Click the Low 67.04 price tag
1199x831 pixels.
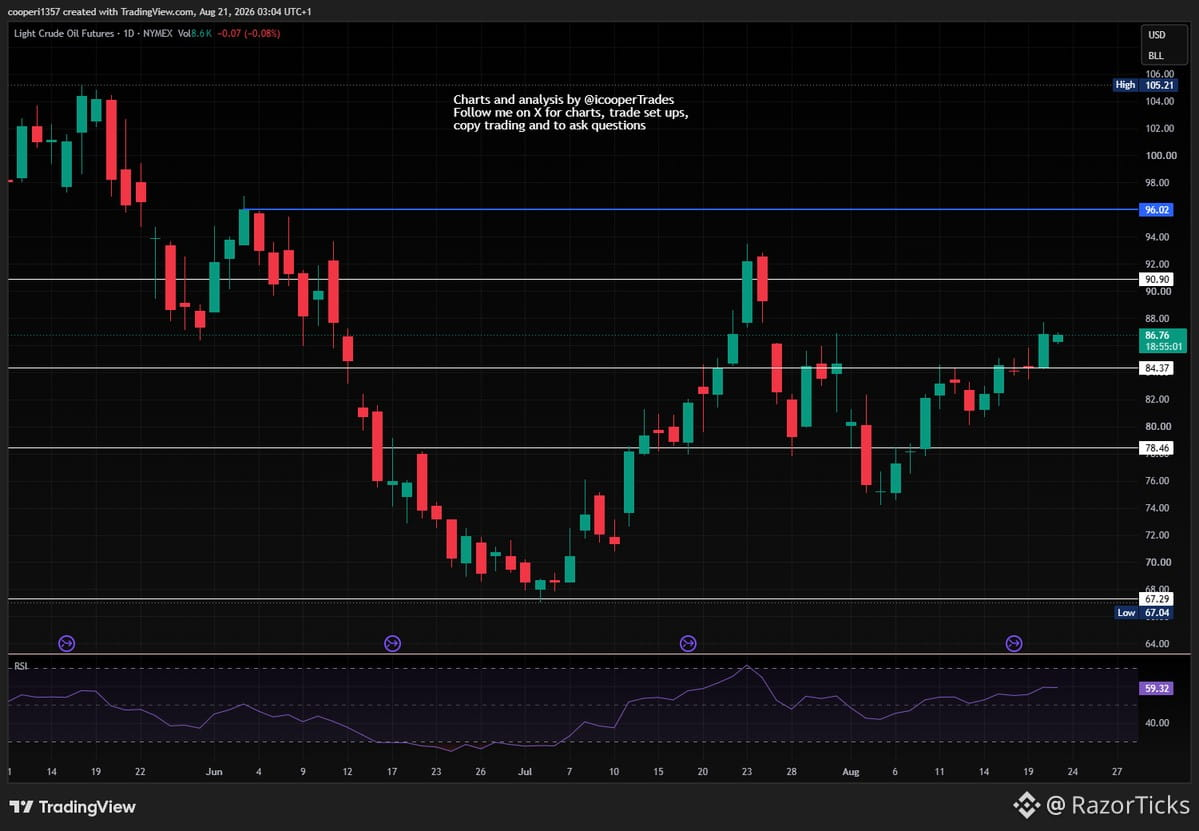[x=1143, y=612]
